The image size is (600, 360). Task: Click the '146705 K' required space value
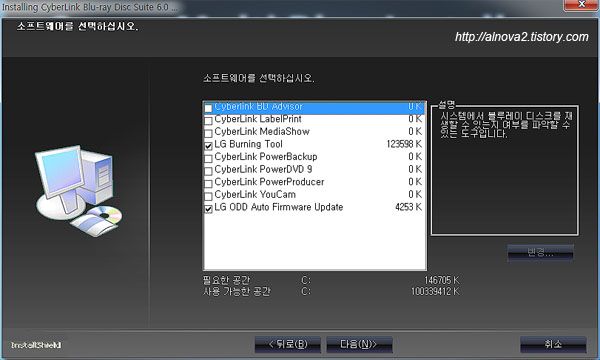coord(442,280)
